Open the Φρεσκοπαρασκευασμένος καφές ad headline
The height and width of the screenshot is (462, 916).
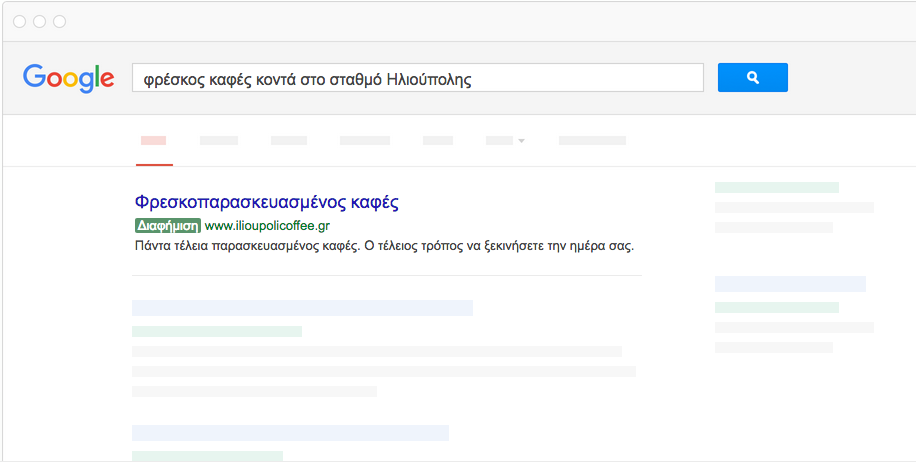(266, 203)
